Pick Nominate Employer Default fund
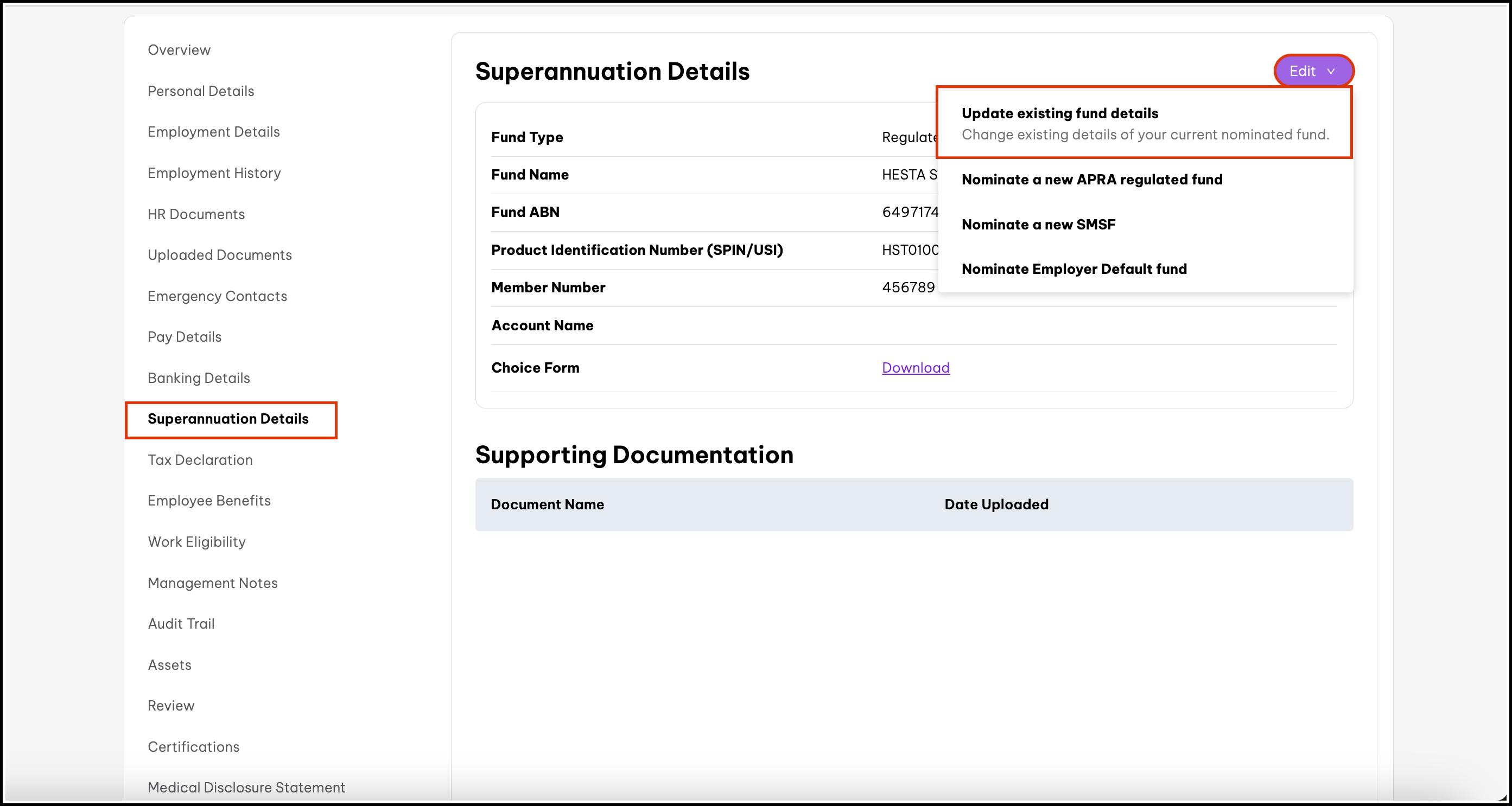Image resolution: width=1512 pixels, height=806 pixels. [1073, 269]
